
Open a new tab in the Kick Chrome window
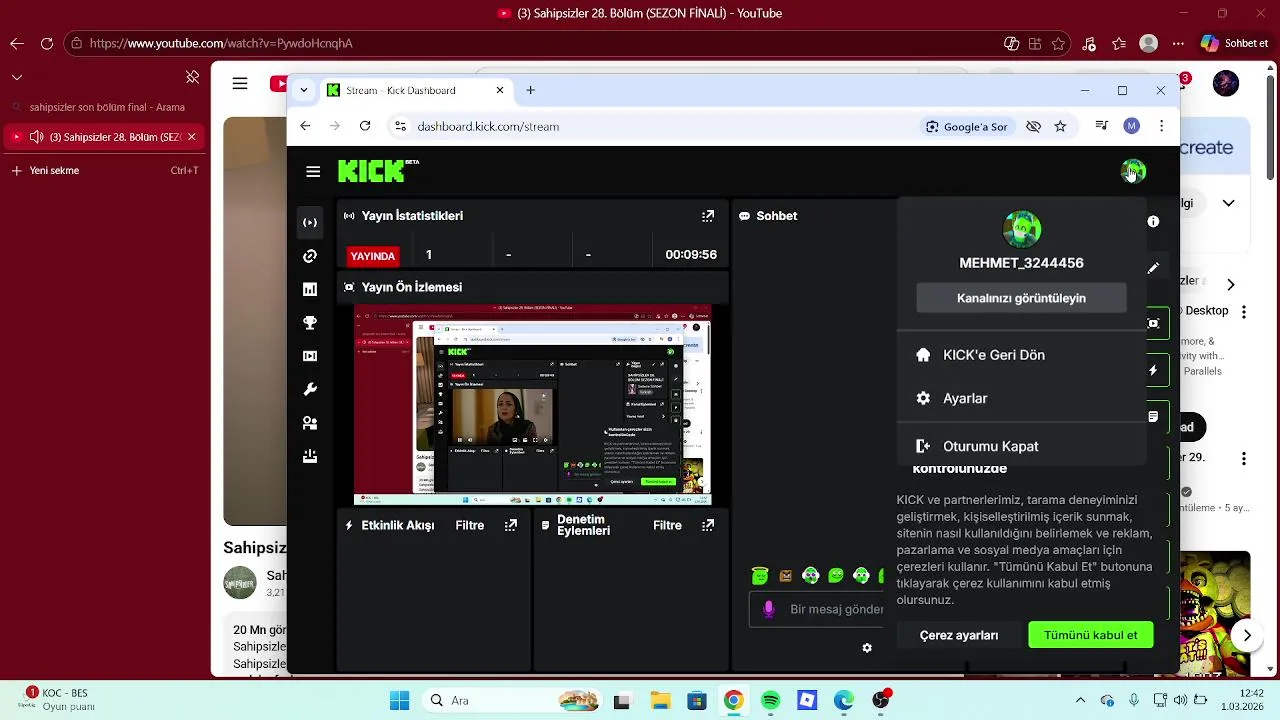(530, 90)
